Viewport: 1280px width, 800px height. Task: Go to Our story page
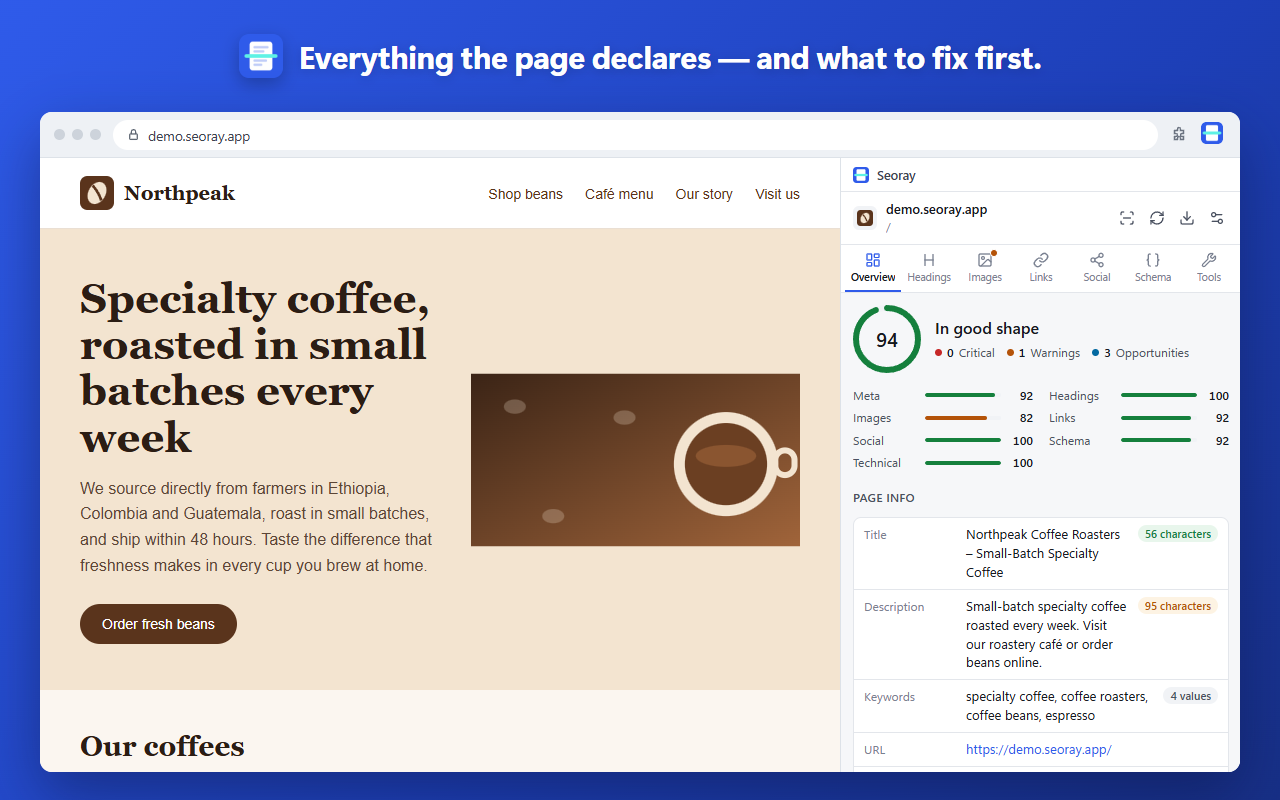click(x=704, y=194)
